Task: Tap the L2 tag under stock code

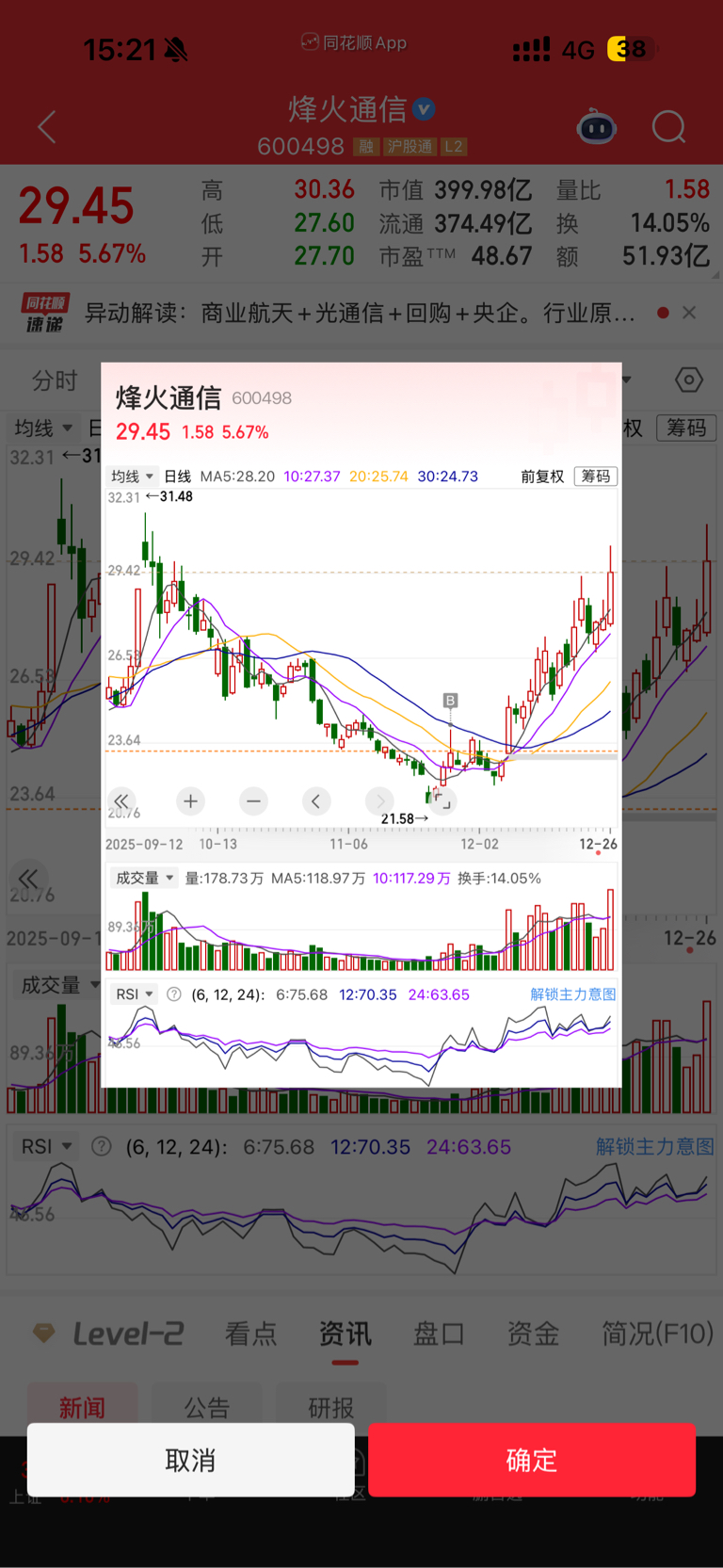Action: click(454, 147)
